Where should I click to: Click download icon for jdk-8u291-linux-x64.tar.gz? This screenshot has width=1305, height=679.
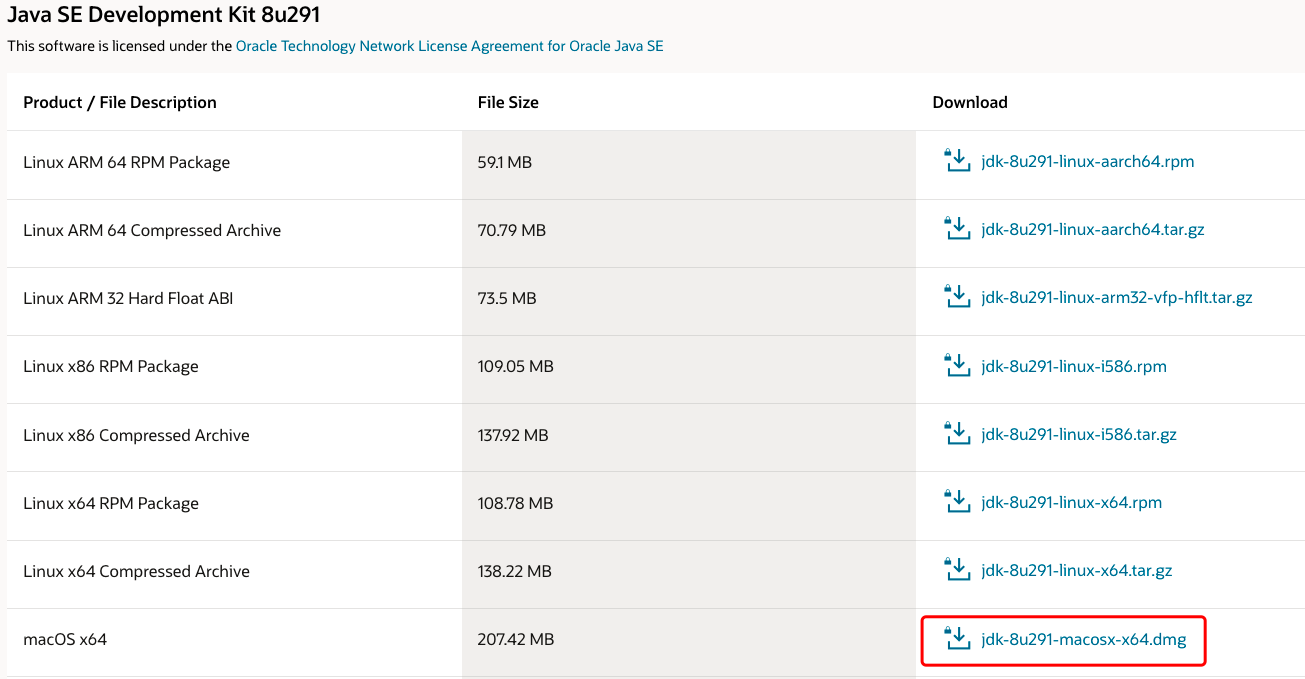(x=958, y=569)
